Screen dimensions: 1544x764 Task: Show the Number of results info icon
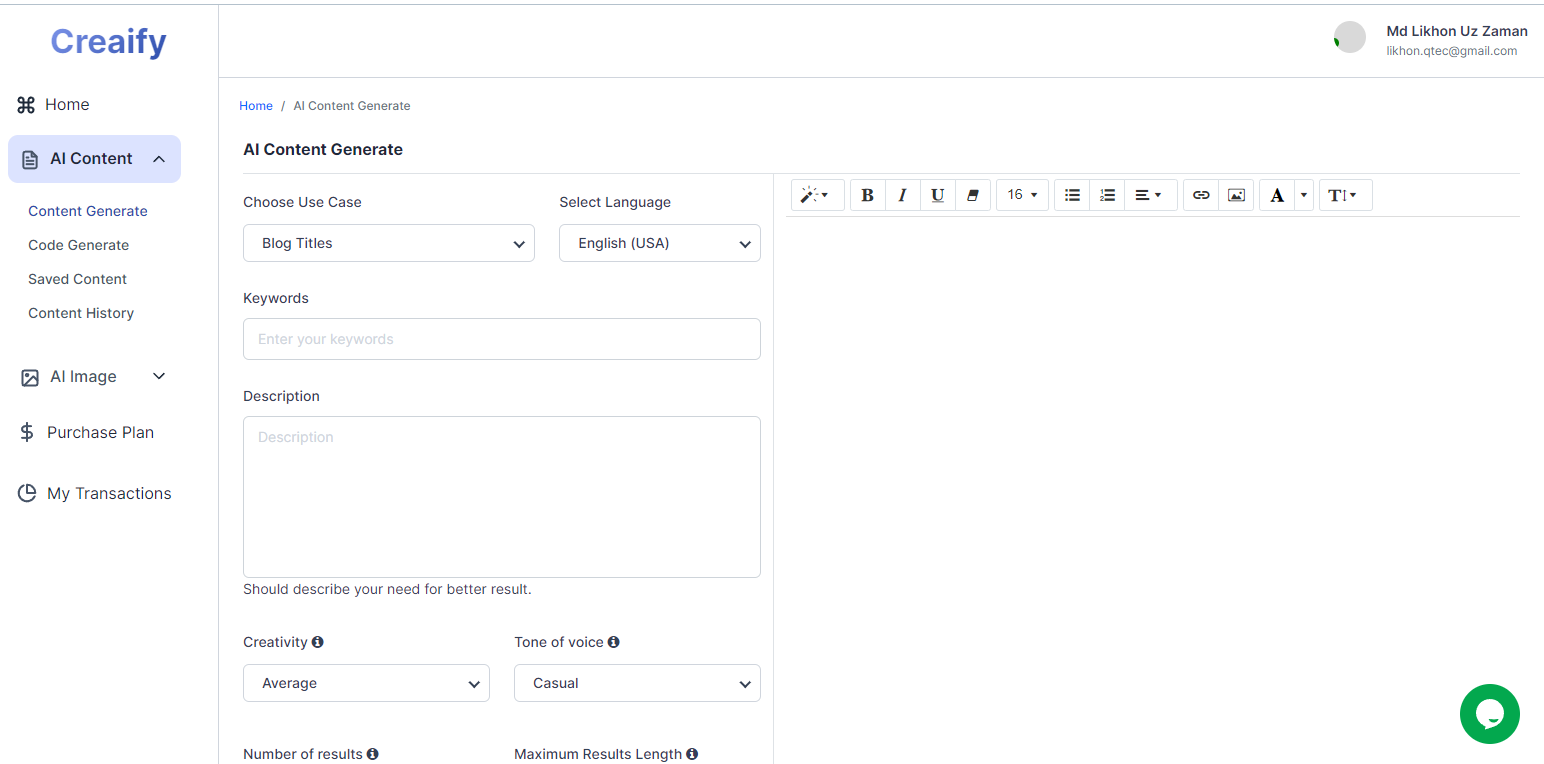(x=372, y=754)
